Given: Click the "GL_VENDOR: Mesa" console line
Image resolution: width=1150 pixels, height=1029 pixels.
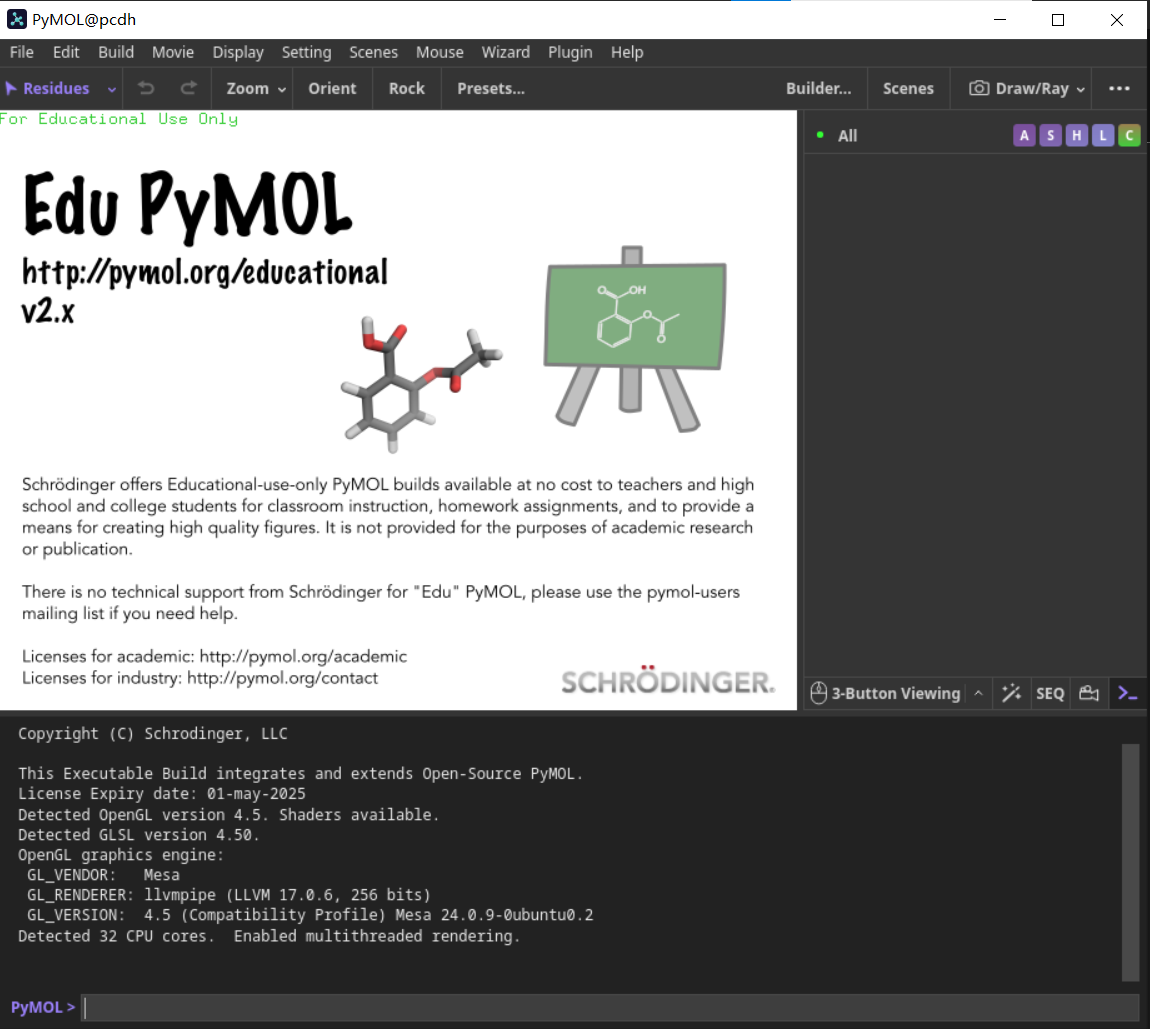Looking at the screenshot, I should pyautogui.click(x=103, y=874).
